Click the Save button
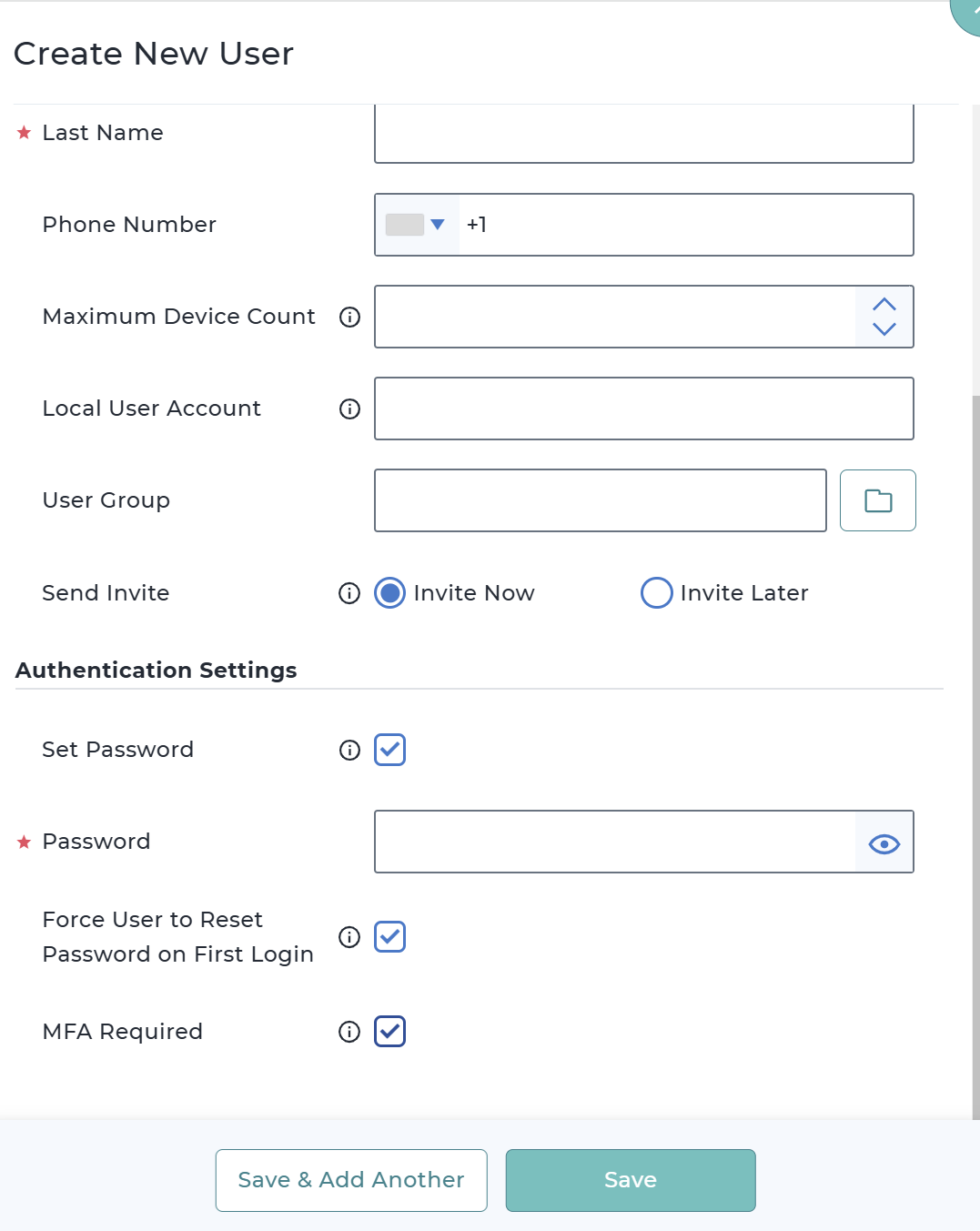980x1231 pixels. [631, 1180]
